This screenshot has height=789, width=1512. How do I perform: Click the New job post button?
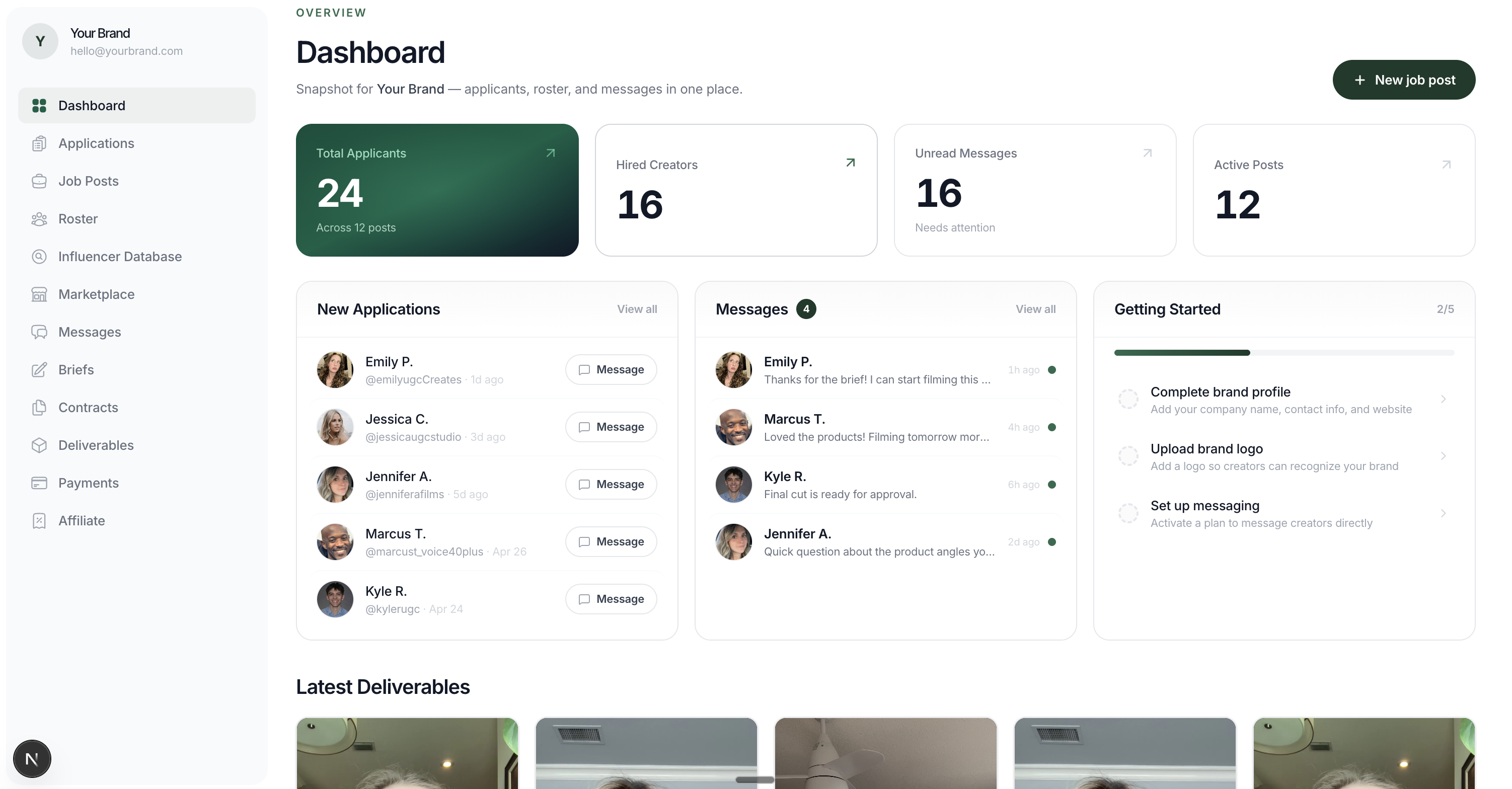tap(1403, 80)
